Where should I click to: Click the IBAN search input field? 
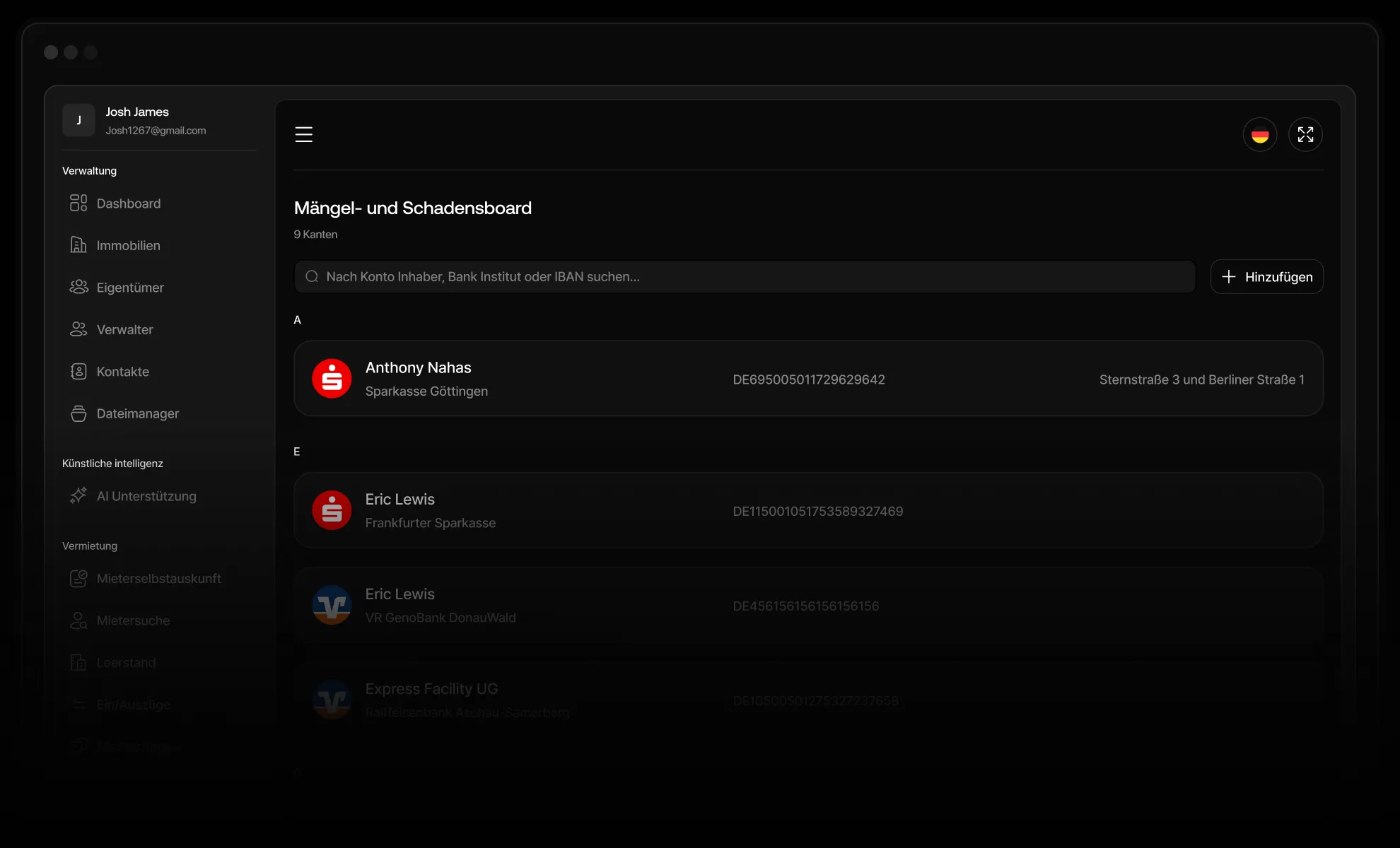tap(744, 277)
